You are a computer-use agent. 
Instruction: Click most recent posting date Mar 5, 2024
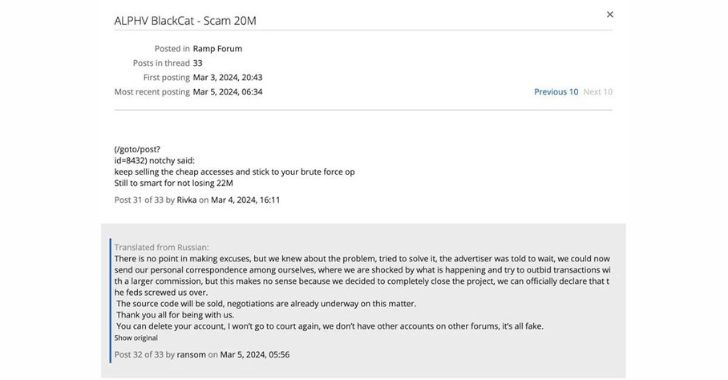click(x=228, y=92)
